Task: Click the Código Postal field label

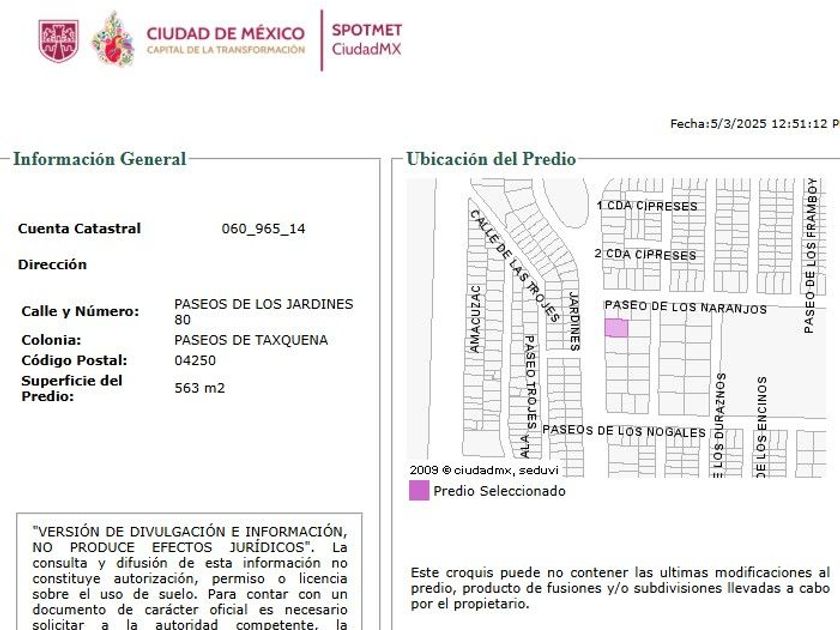Action: coord(74,361)
